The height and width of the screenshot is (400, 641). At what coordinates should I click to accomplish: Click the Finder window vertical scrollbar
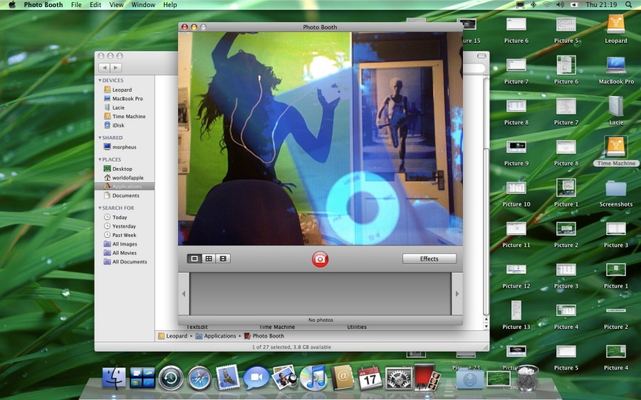coord(486,196)
